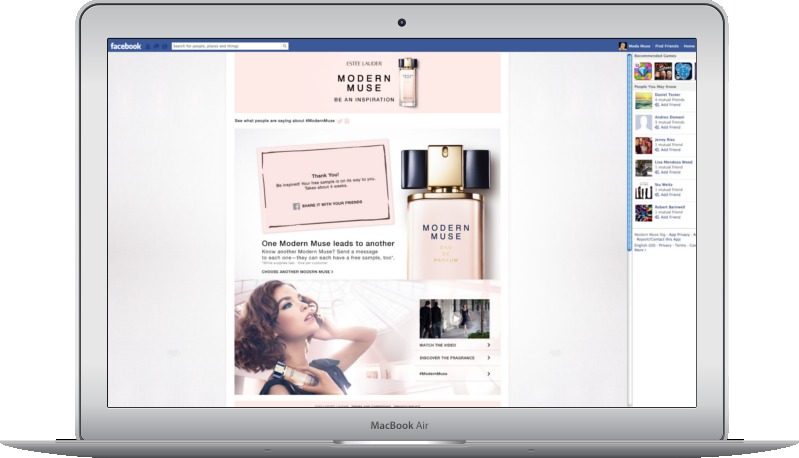Viewport: 799px width, 458px height.
Task: Add Andres Domani as a friend
Action: point(668,127)
